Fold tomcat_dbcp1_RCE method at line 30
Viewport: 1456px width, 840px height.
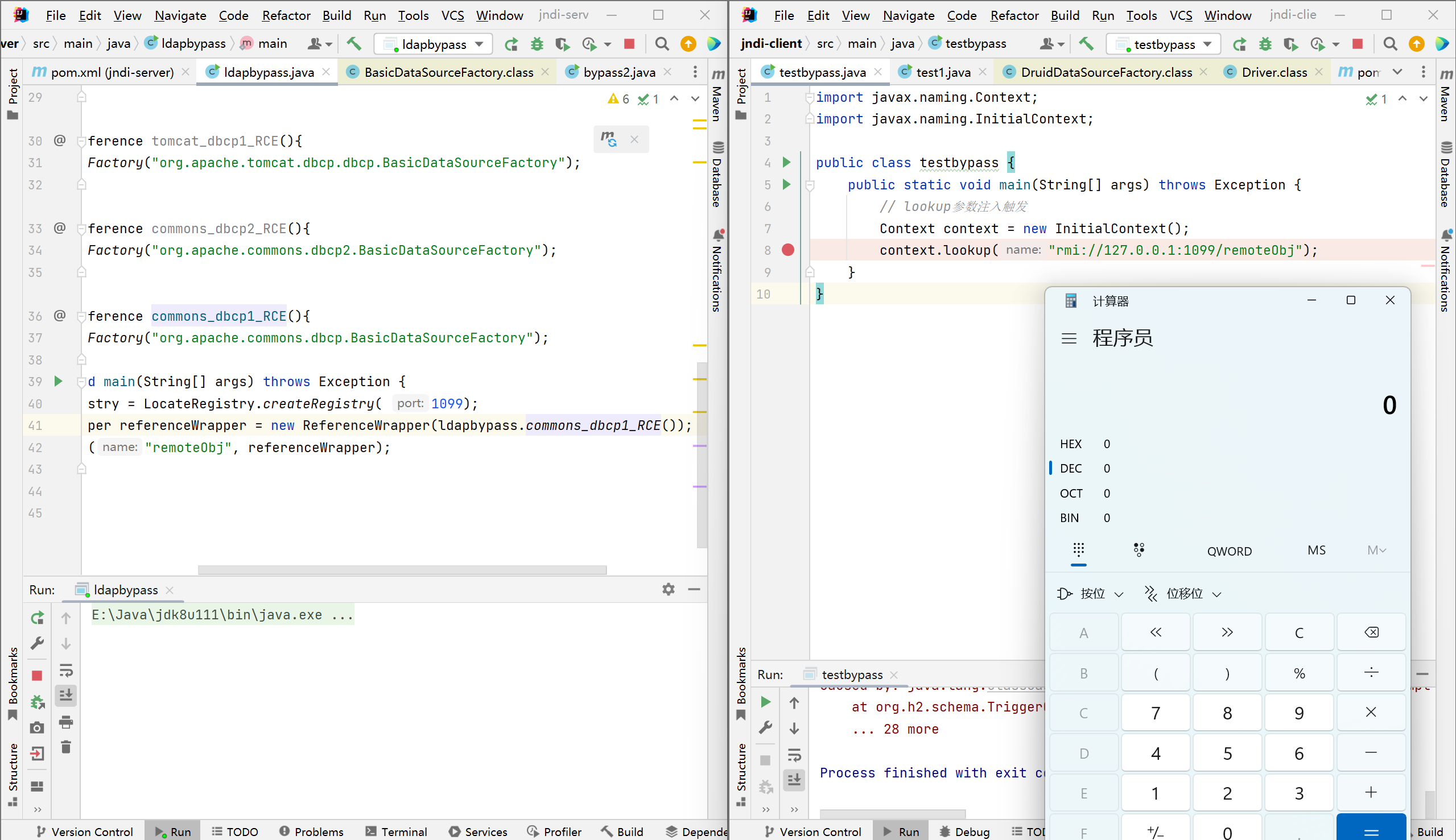[81, 141]
